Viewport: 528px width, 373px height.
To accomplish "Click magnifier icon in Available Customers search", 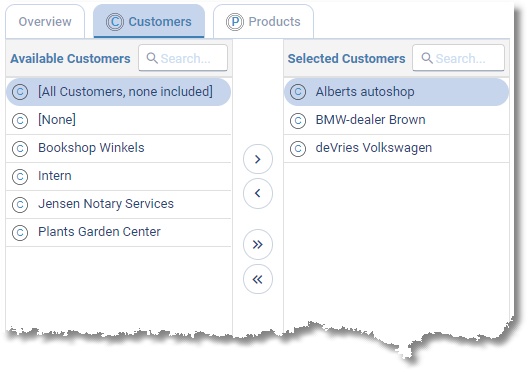I will click(152, 58).
